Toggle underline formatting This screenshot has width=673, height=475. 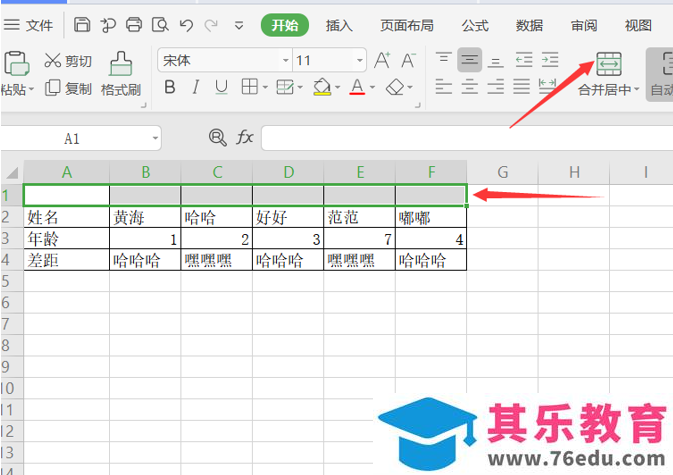click(x=221, y=88)
